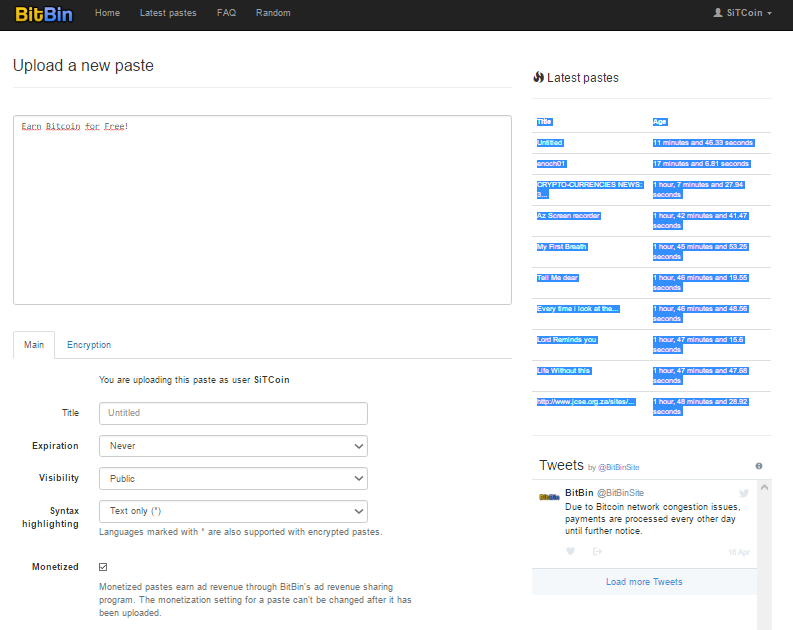This screenshot has height=630, width=793.
Task: Click the info icon beside Tweets header
Action: tap(759, 466)
